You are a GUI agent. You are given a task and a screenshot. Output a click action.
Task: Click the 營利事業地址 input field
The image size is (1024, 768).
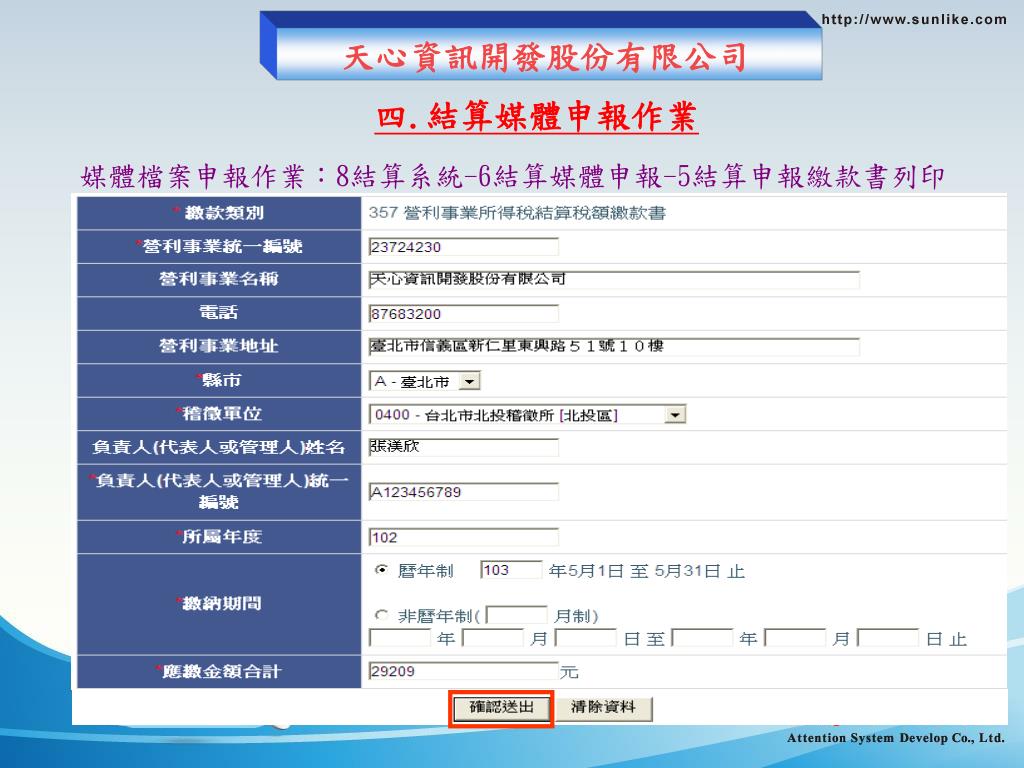(614, 346)
